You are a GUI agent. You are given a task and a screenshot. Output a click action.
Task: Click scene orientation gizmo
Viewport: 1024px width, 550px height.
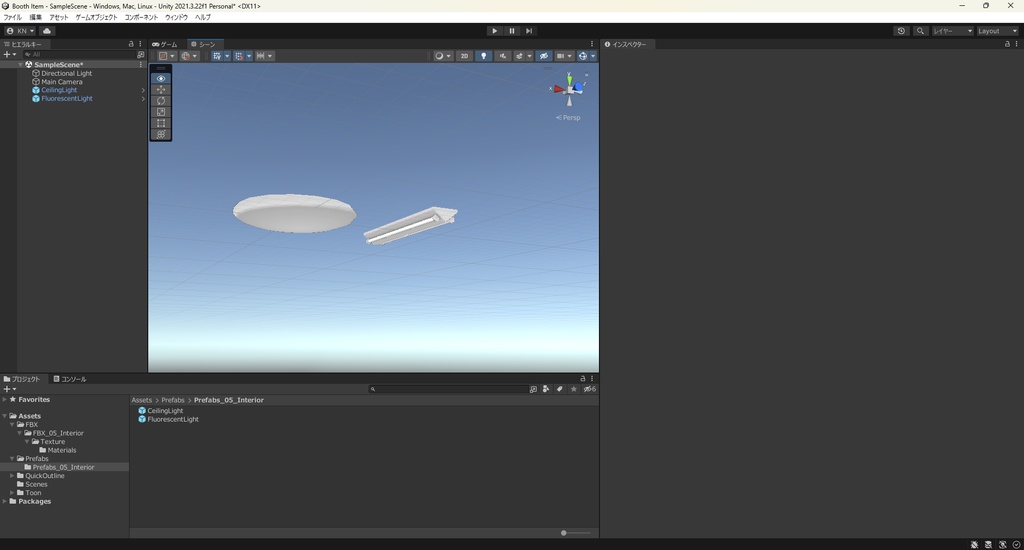[x=569, y=89]
